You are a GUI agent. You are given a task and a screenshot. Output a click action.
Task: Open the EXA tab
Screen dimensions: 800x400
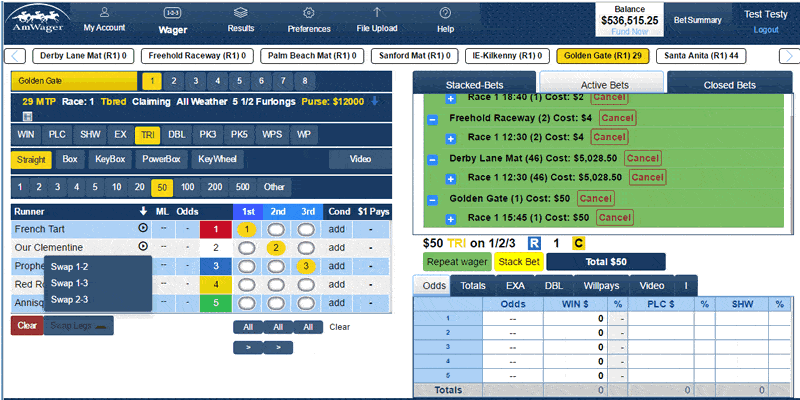click(x=515, y=286)
